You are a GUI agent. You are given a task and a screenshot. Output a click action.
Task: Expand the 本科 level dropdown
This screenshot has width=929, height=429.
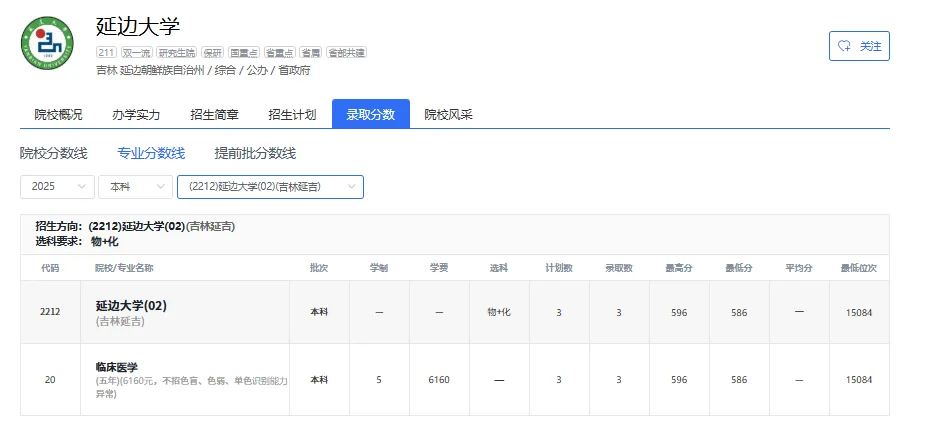136,187
